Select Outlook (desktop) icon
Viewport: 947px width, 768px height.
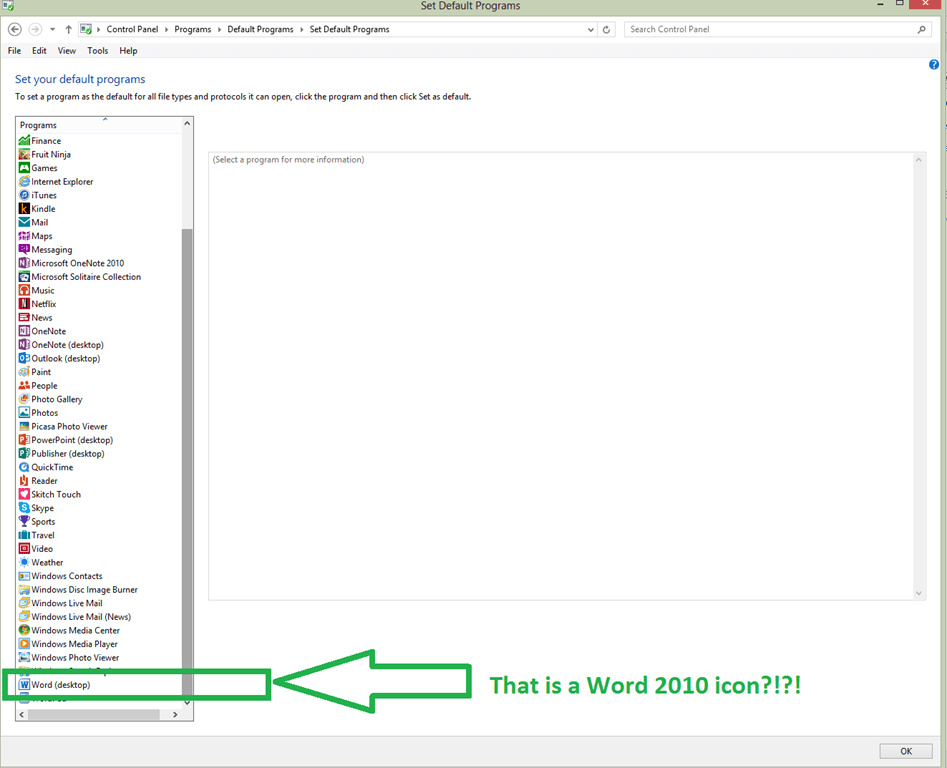point(24,358)
